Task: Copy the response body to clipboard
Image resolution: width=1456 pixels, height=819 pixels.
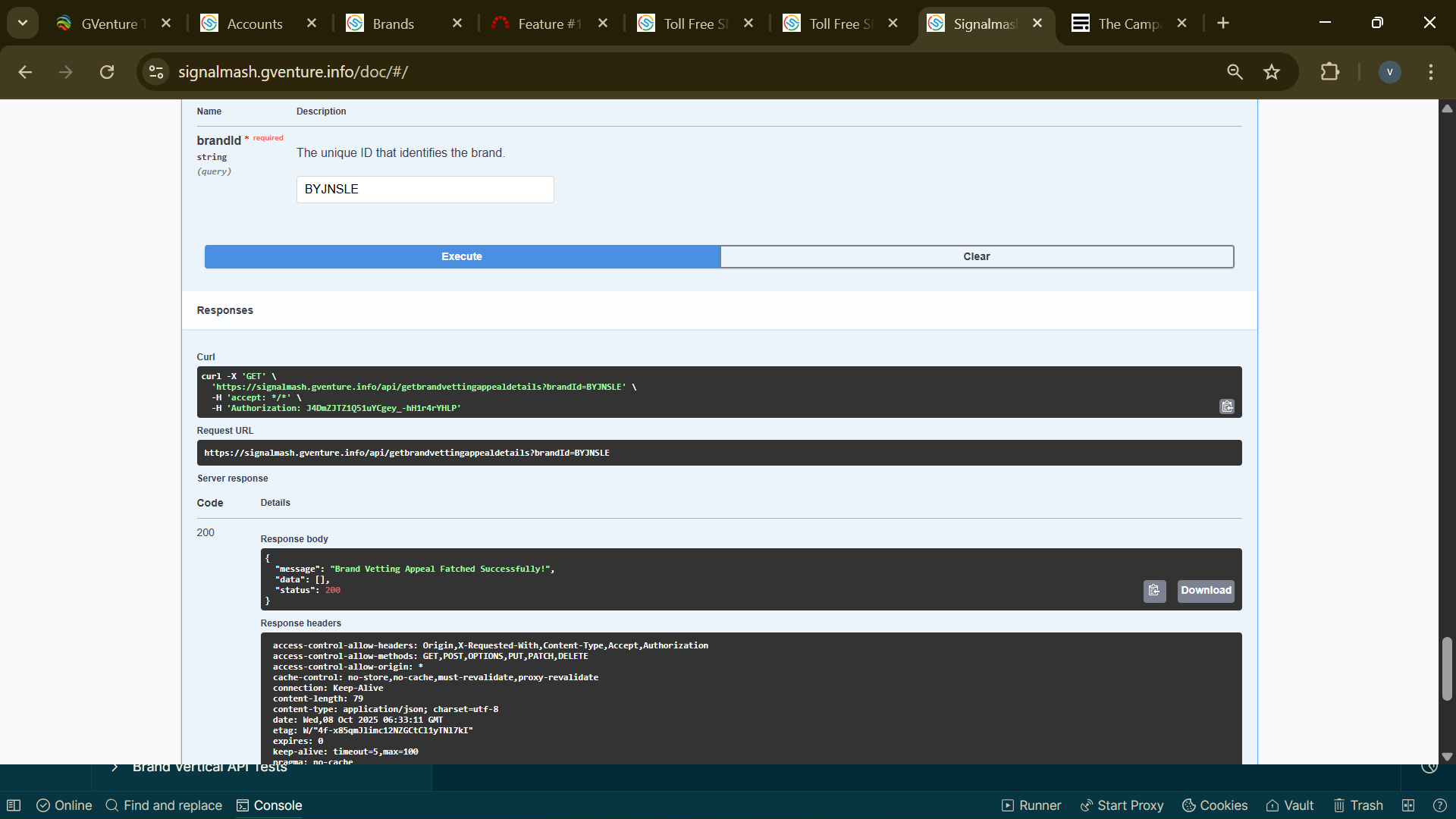Action: tap(1154, 591)
